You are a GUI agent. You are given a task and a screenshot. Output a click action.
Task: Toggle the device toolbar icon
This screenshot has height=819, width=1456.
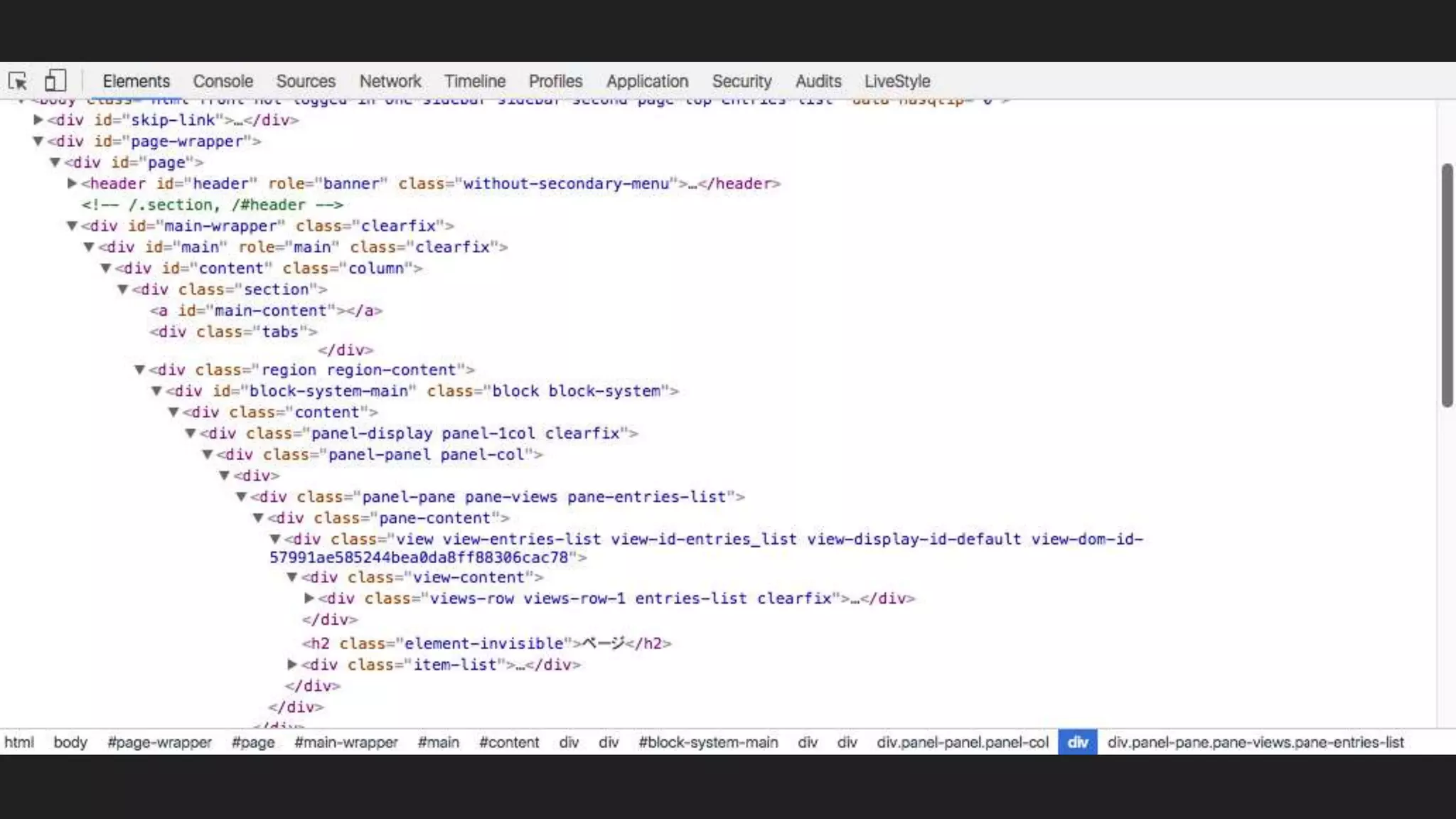tap(55, 80)
